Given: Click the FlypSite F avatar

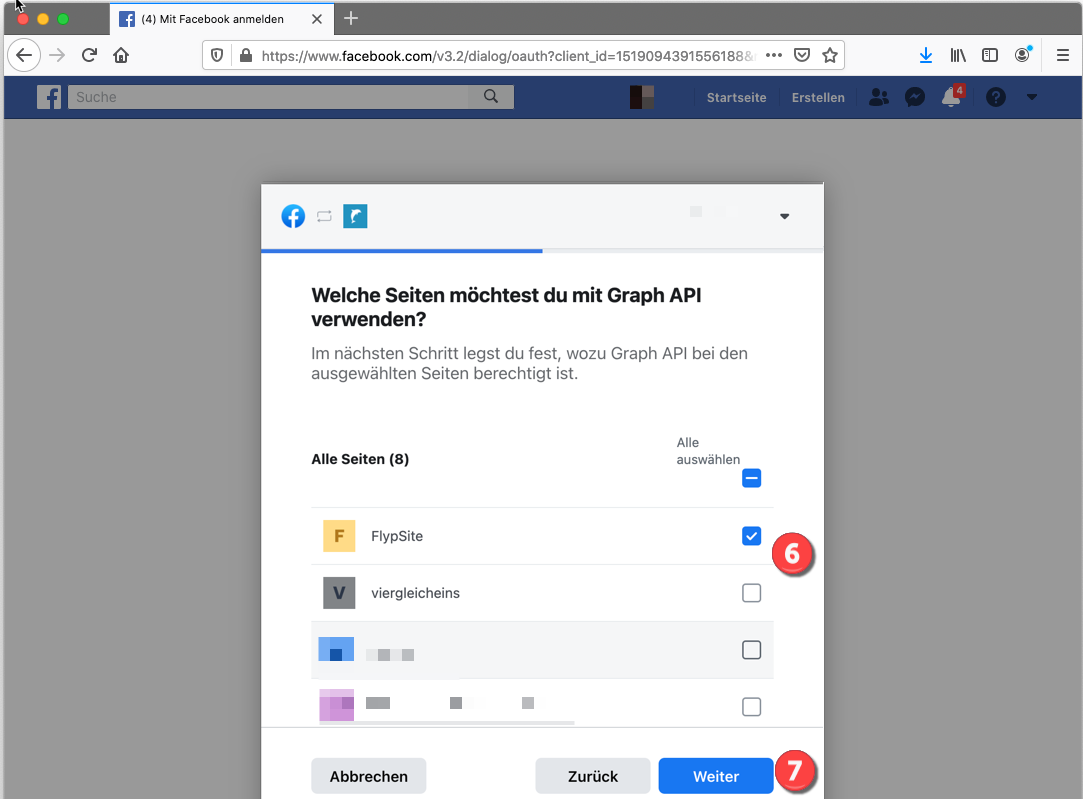Looking at the screenshot, I should pyautogui.click(x=339, y=536).
